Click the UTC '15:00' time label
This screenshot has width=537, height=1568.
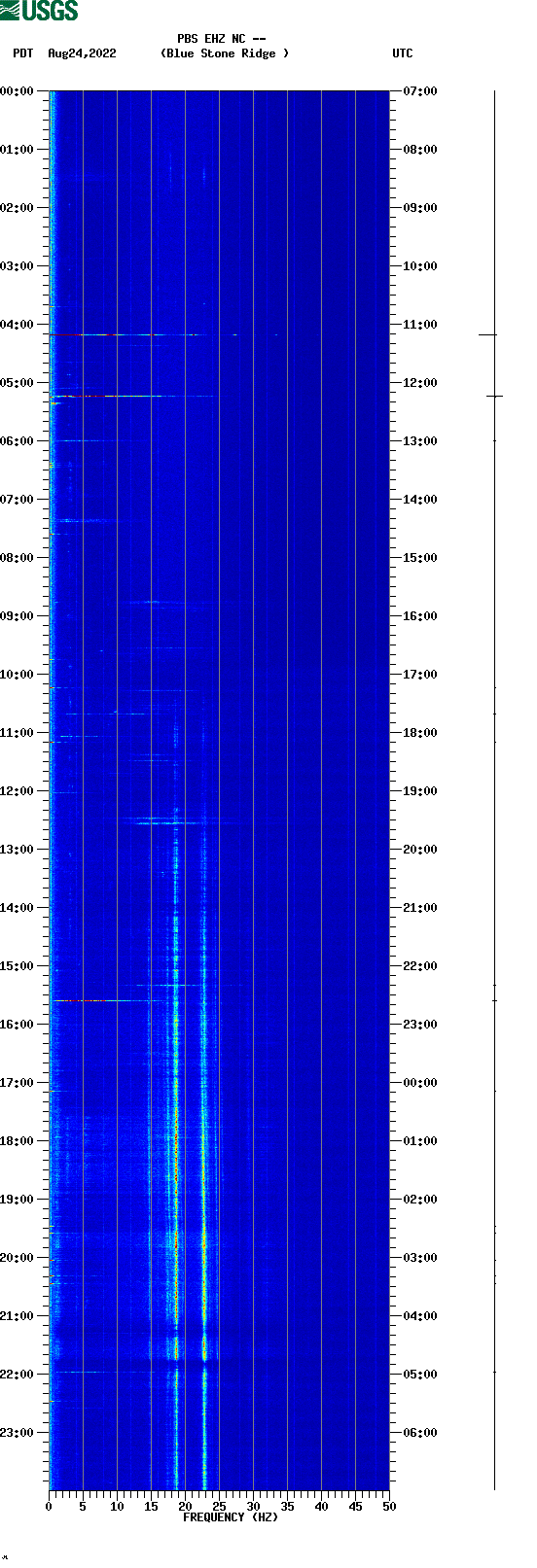[x=420, y=558]
